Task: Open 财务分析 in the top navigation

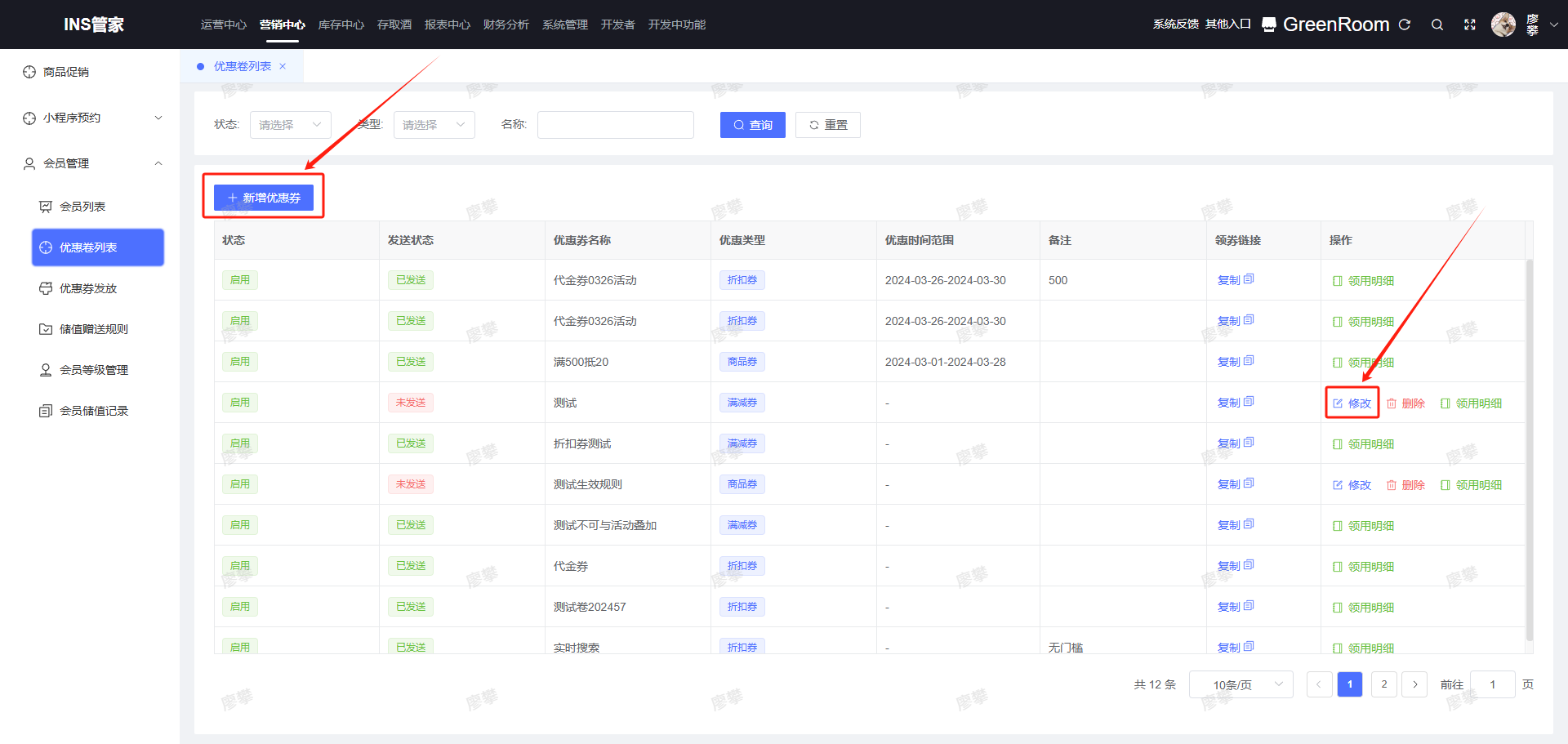Action: click(x=506, y=25)
